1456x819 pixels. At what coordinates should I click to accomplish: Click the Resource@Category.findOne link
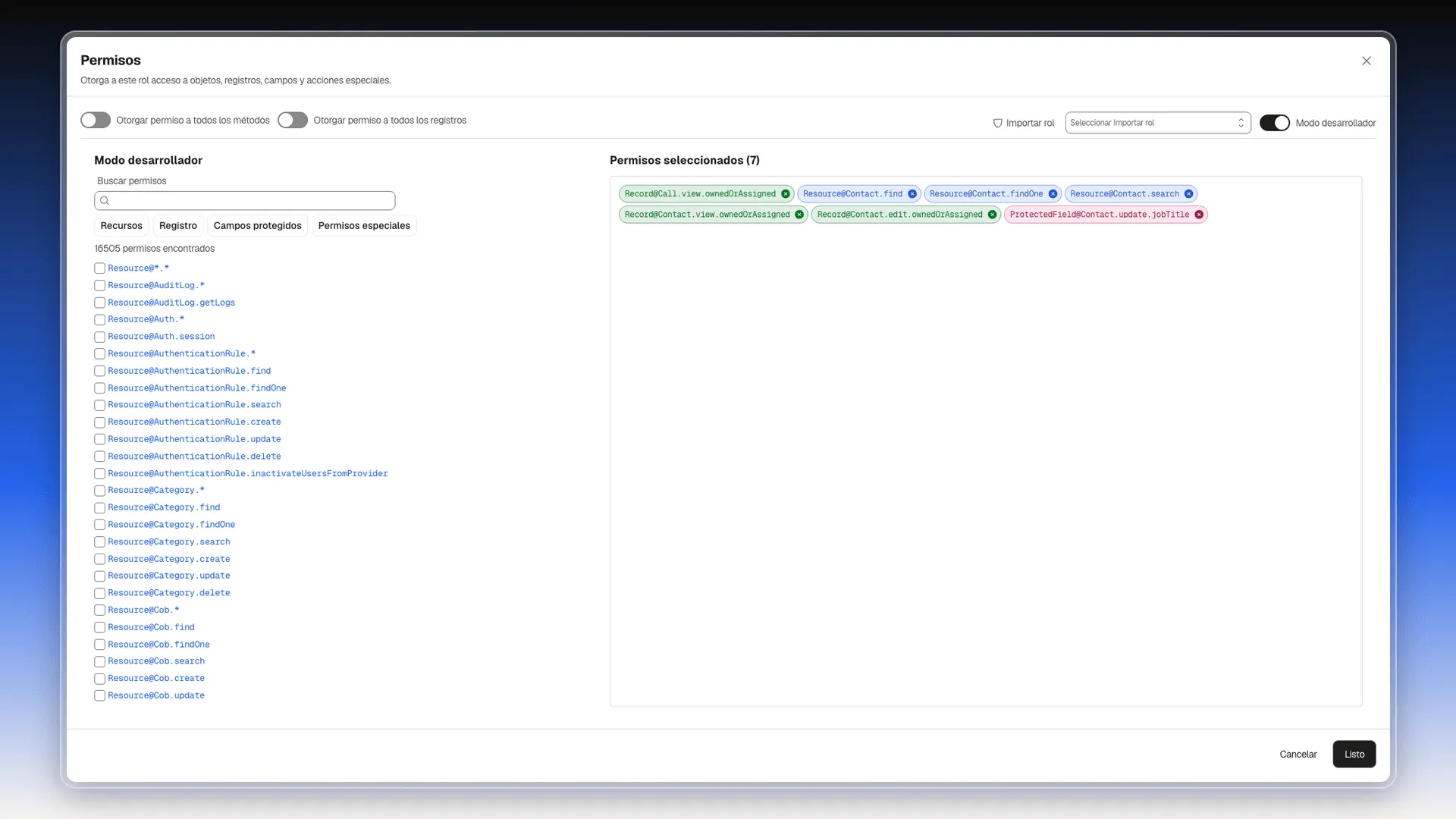[171, 525]
